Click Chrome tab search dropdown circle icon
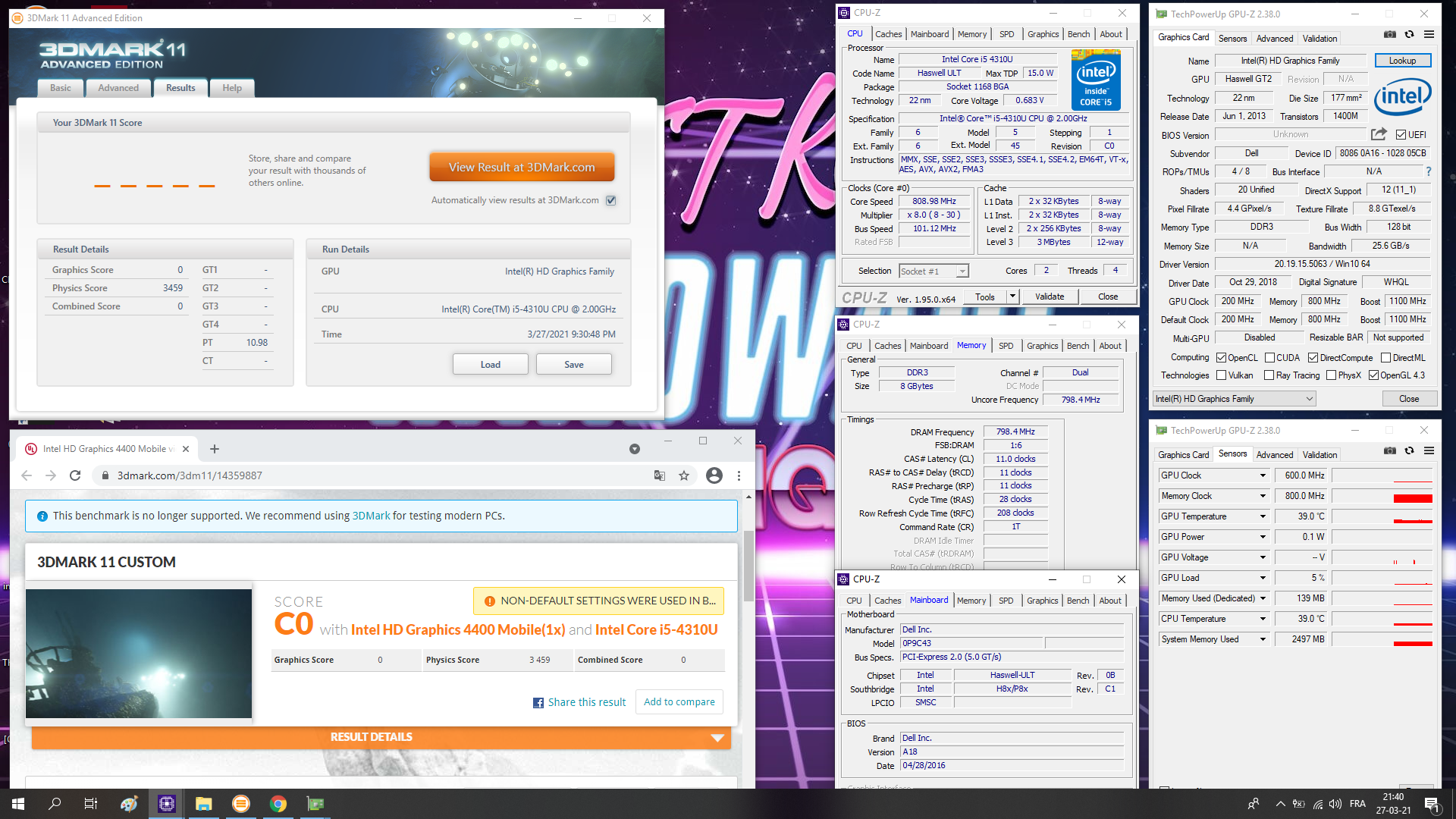The height and width of the screenshot is (819, 1456). [x=635, y=449]
